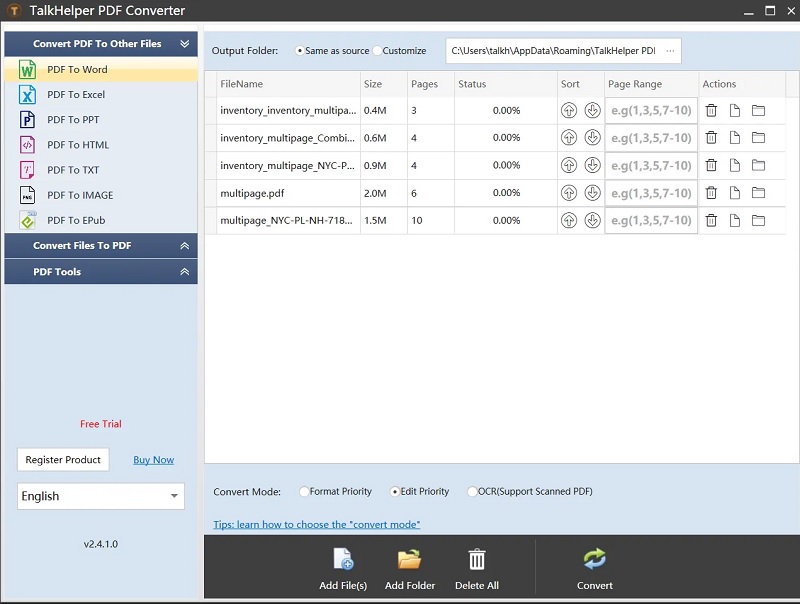Delete inventory_multipage_Combi row with trash icon

[711, 138]
